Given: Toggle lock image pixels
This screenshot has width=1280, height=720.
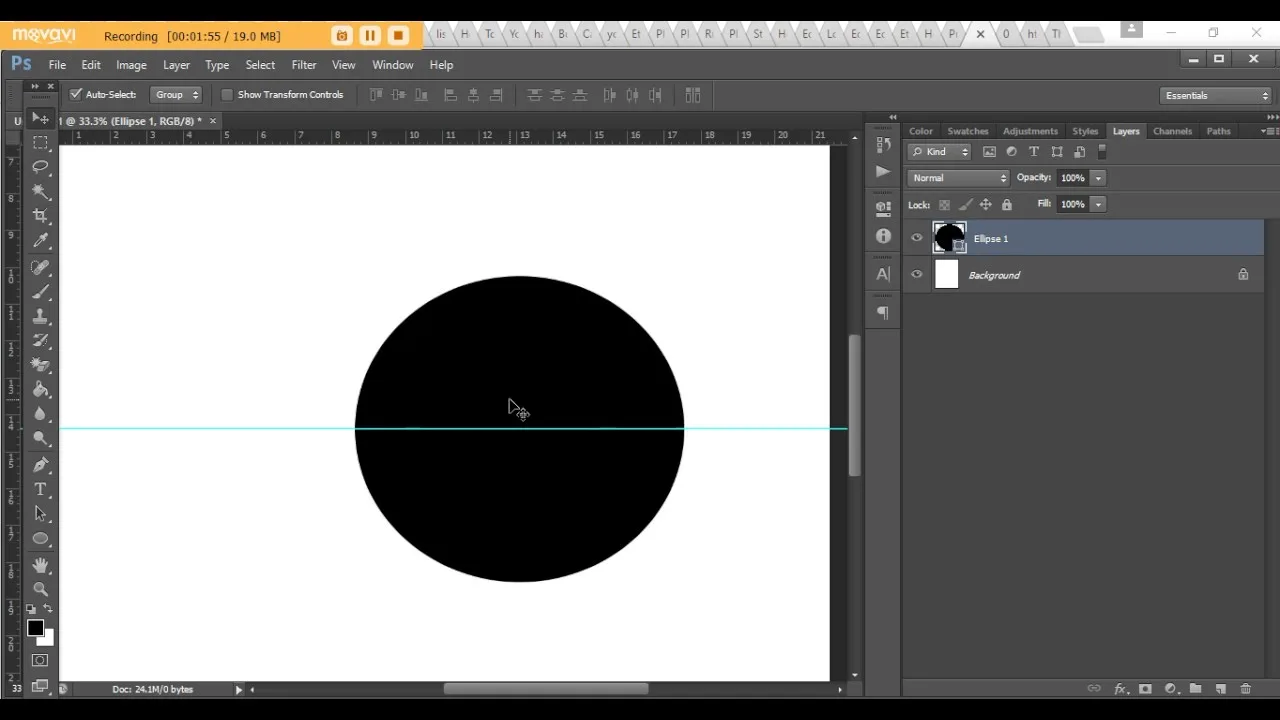Looking at the screenshot, I should [x=965, y=205].
